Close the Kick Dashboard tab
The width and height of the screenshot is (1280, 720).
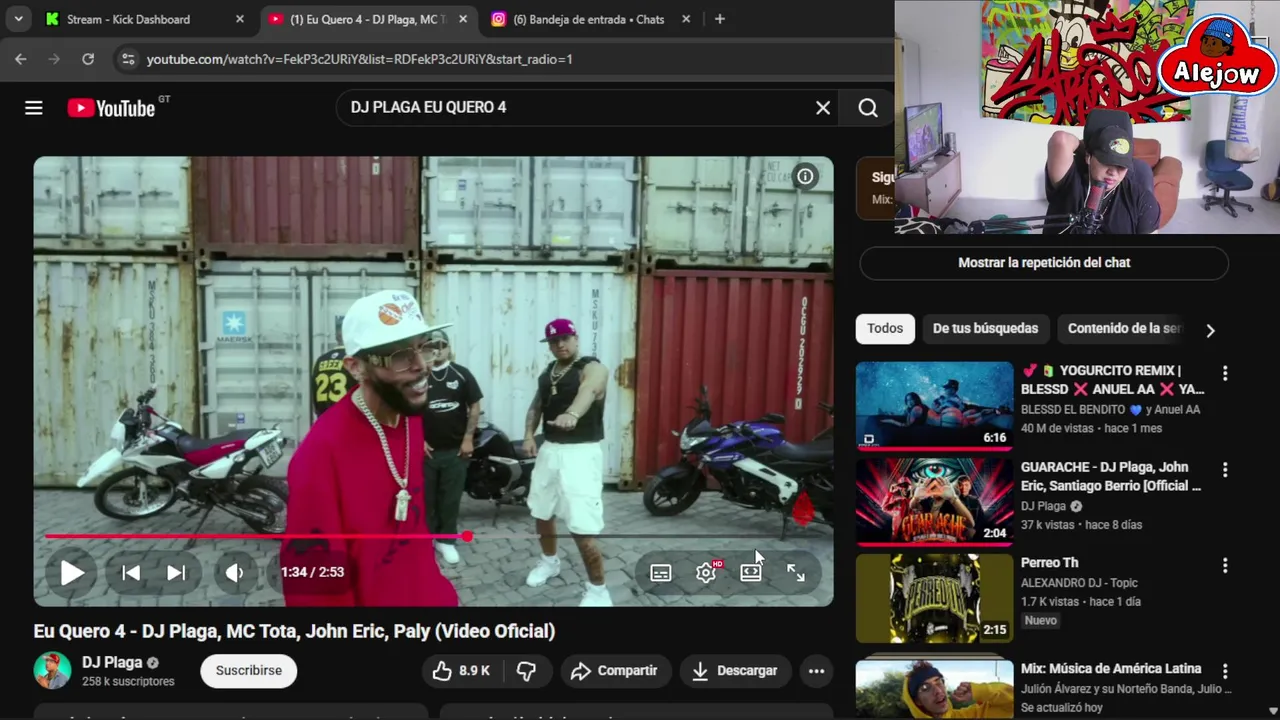point(239,19)
